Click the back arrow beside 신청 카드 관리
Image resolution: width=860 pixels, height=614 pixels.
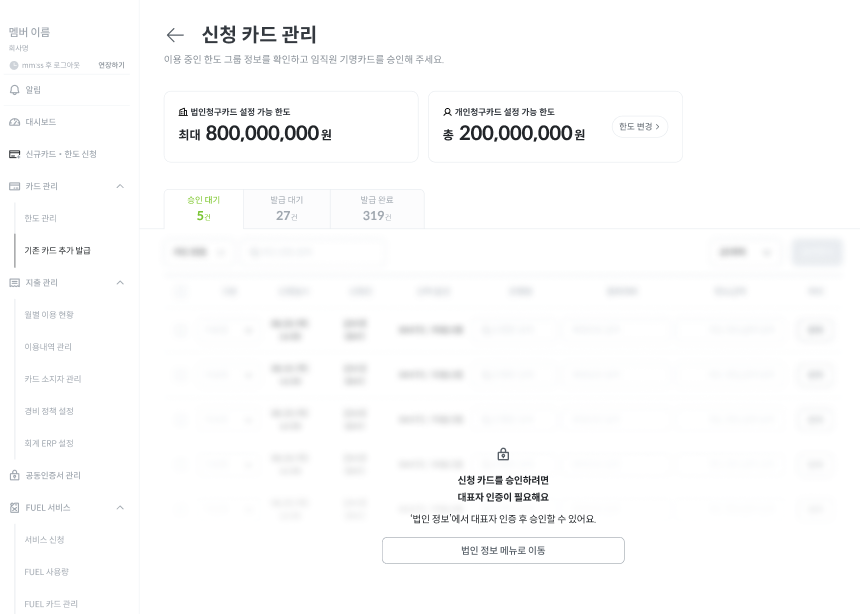[175, 35]
